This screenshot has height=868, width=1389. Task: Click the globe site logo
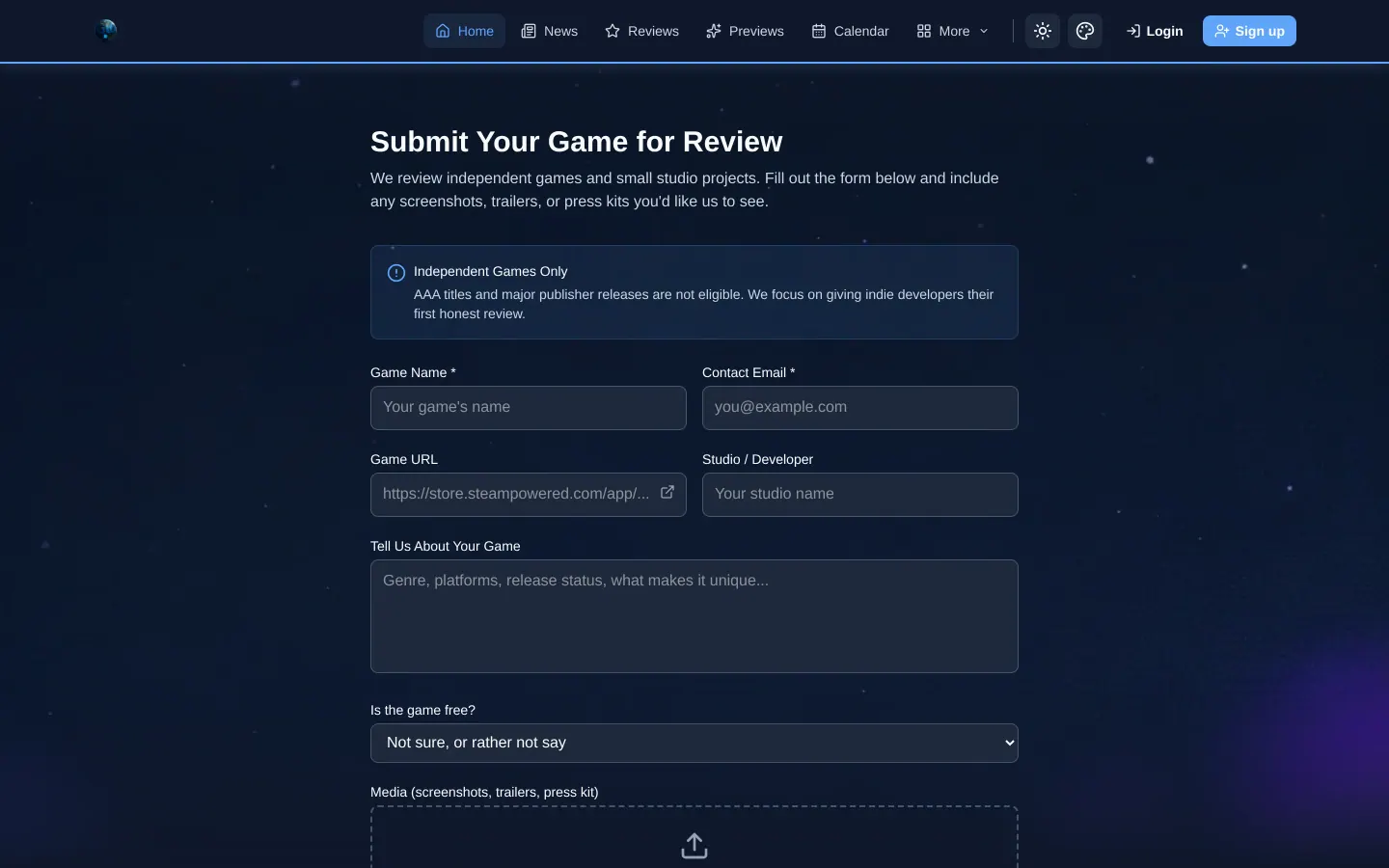point(106,31)
